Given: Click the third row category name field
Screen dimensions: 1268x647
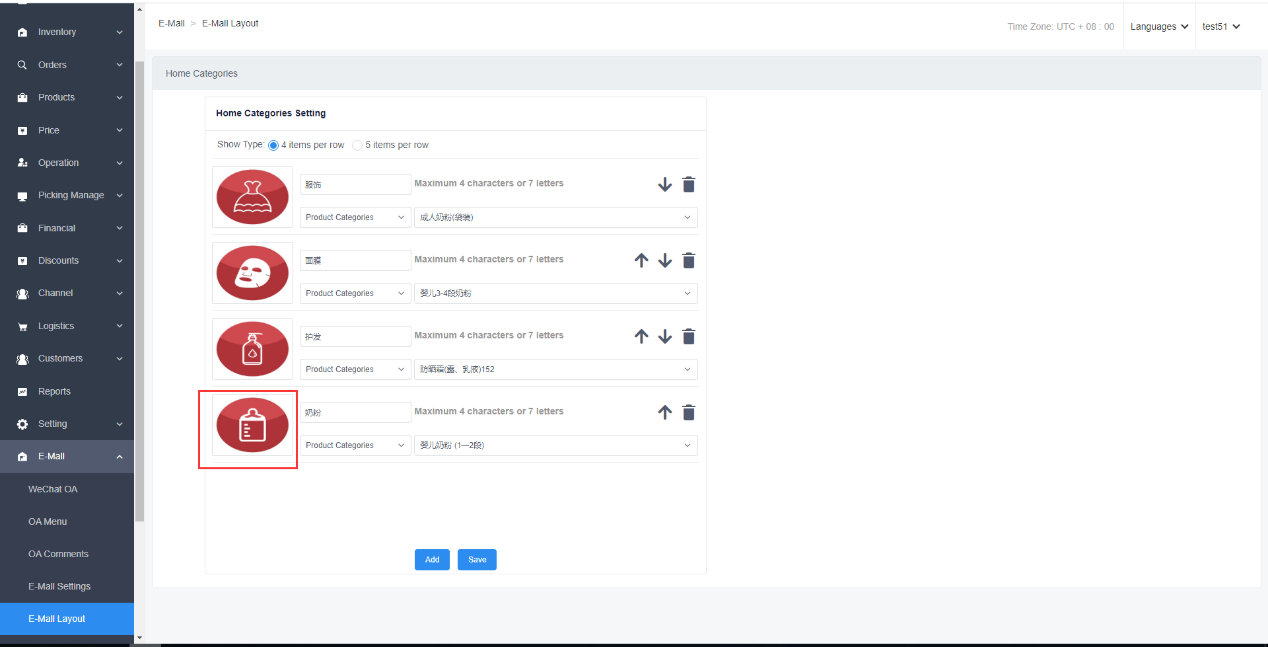Looking at the screenshot, I should tap(355, 337).
